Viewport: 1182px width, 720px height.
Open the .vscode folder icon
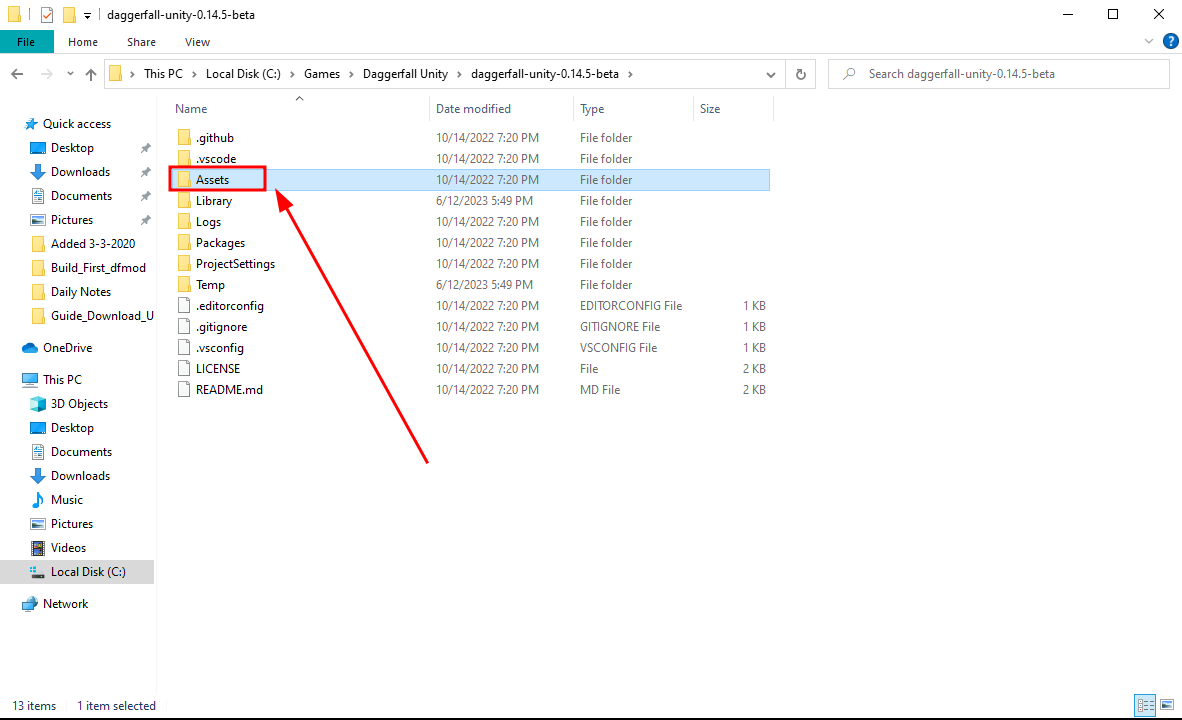click(185, 159)
